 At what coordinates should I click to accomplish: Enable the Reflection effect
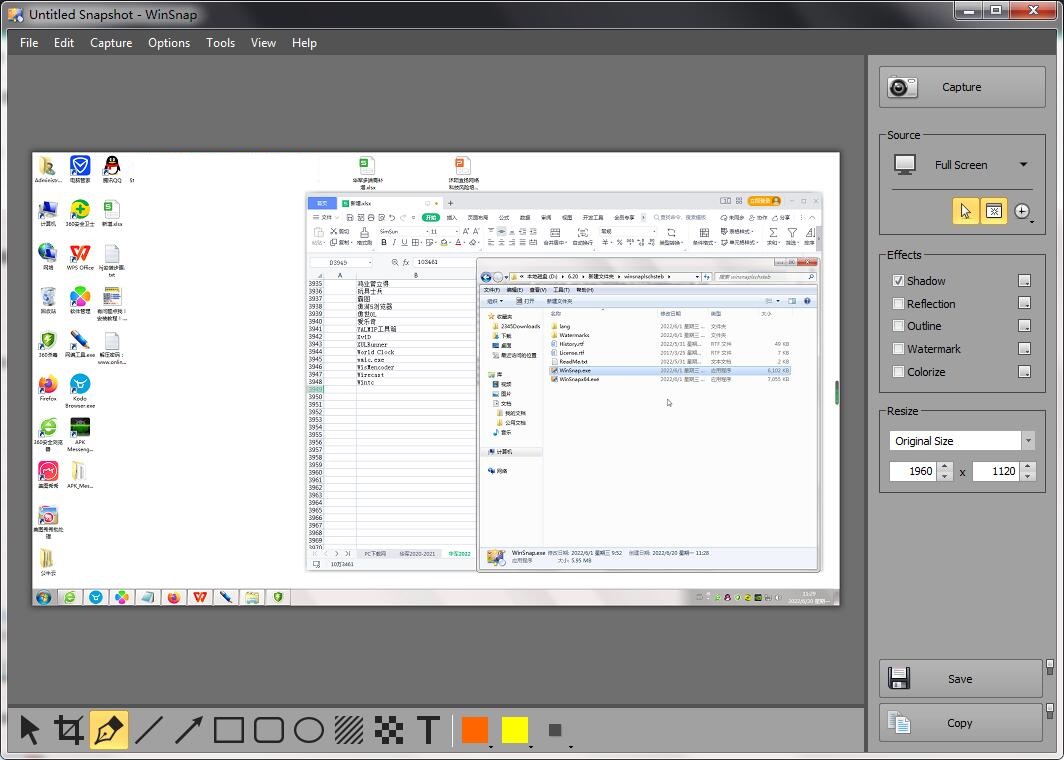pyautogui.click(x=898, y=304)
